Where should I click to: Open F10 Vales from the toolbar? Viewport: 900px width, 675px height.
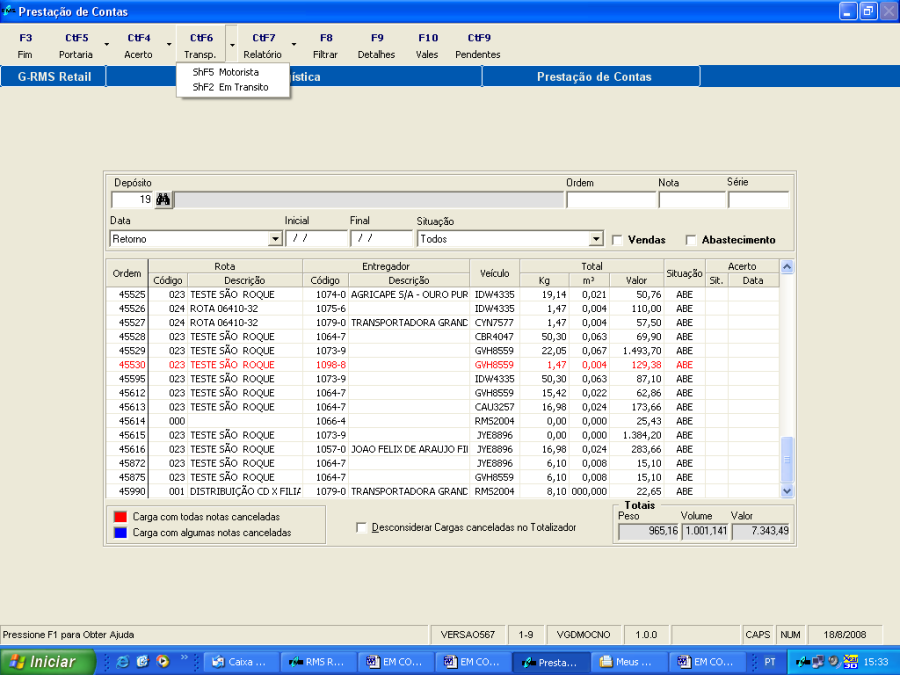click(427, 45)
